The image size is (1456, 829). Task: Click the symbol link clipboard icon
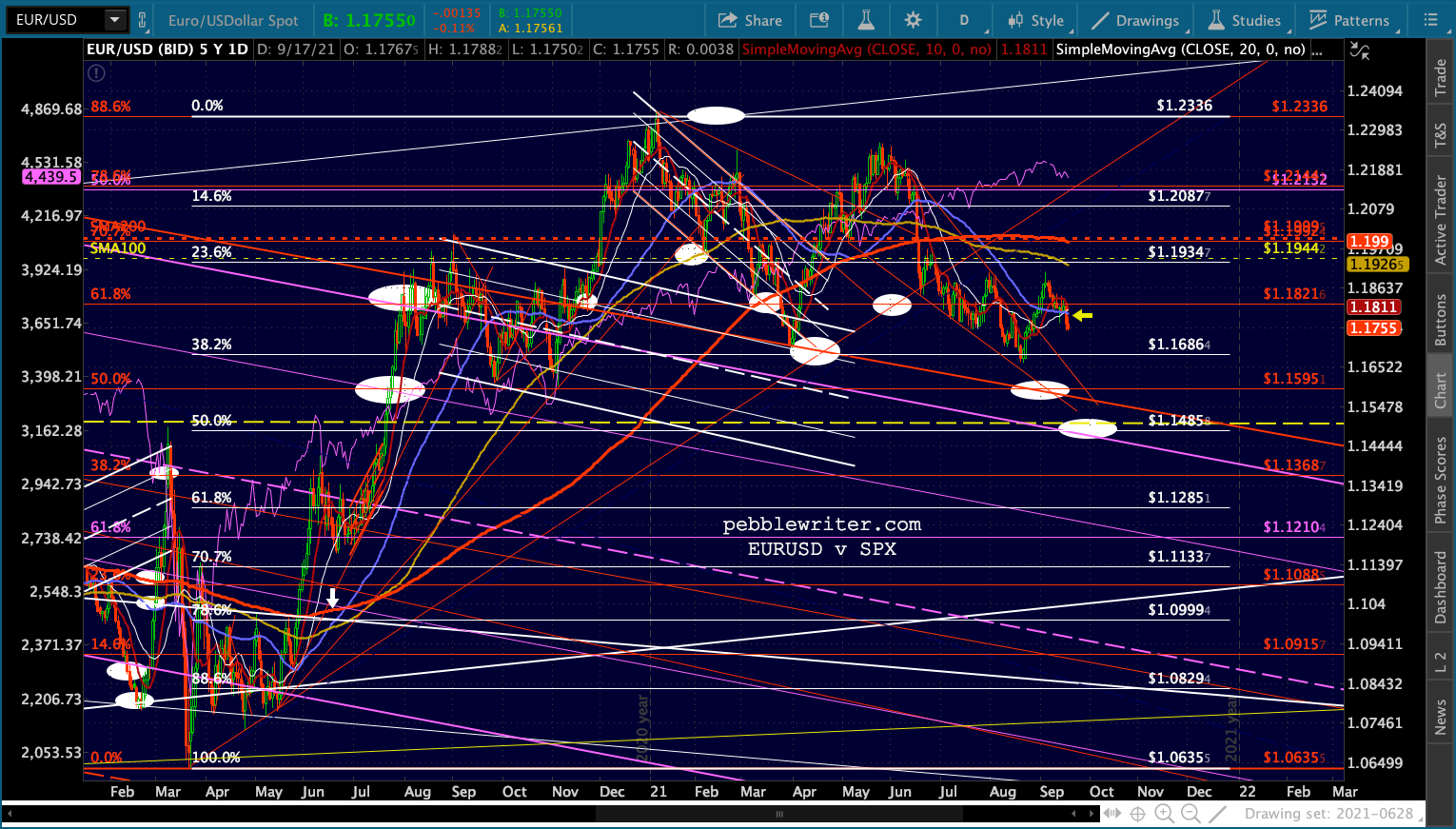[143, 20]
